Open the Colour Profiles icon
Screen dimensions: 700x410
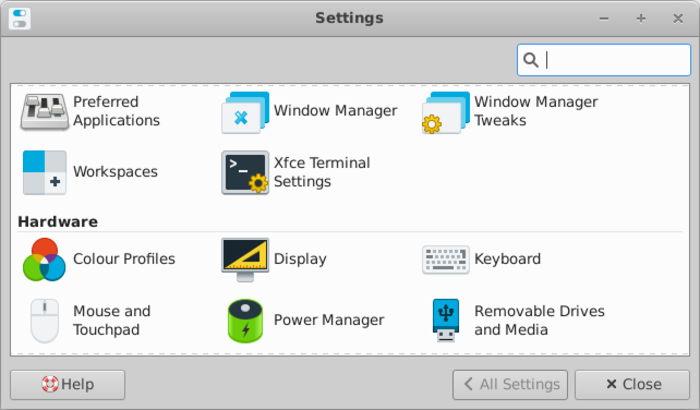(44, 259)
